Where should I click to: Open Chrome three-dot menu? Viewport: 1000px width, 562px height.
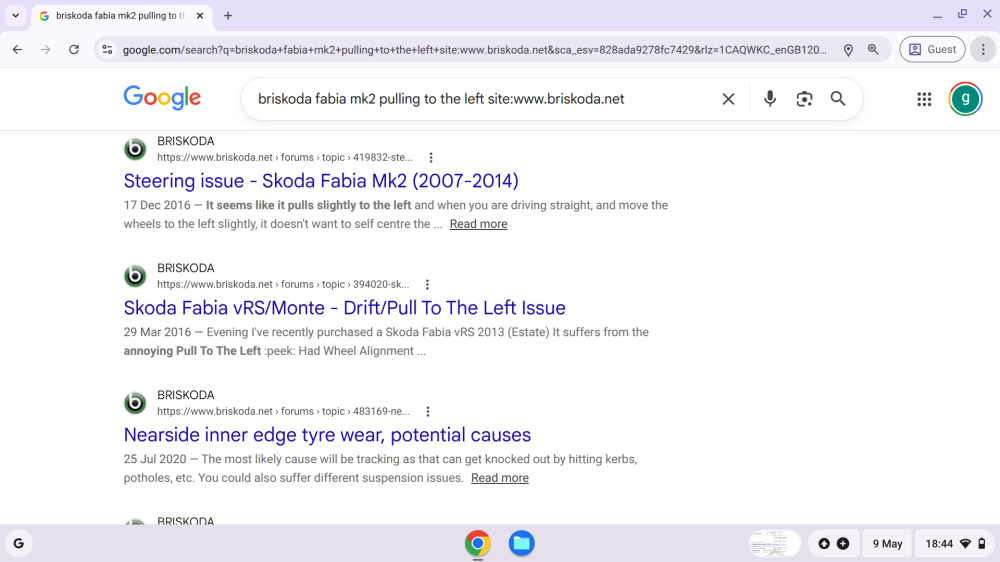click(983, 49)
